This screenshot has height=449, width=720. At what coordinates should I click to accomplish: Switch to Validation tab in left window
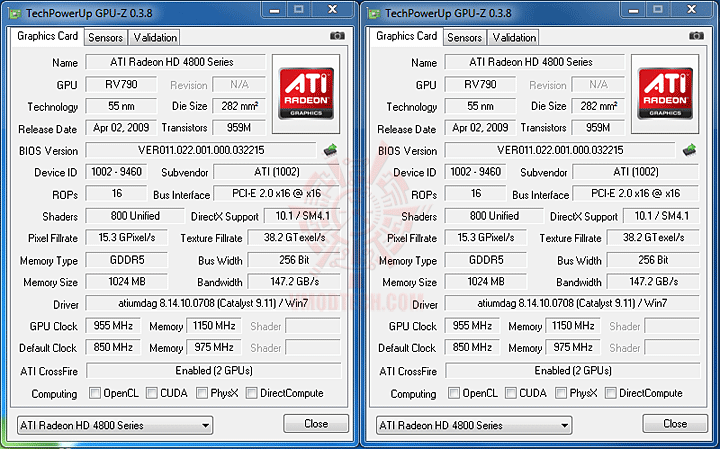point(155,38)
